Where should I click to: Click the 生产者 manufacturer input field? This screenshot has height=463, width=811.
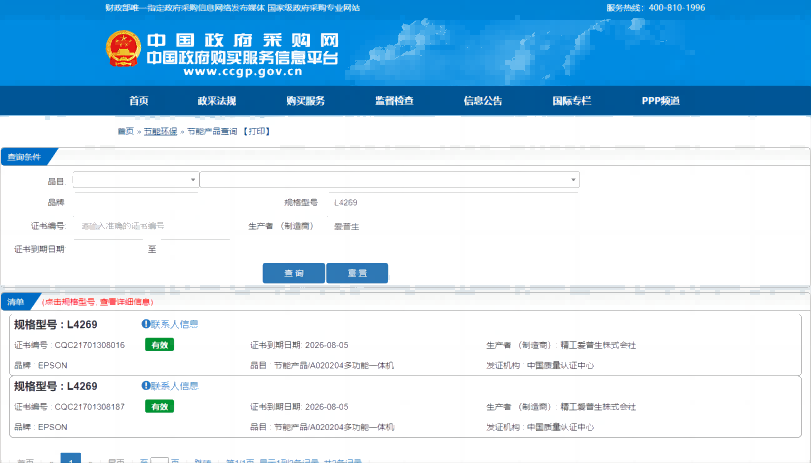[x=450, y=227]
